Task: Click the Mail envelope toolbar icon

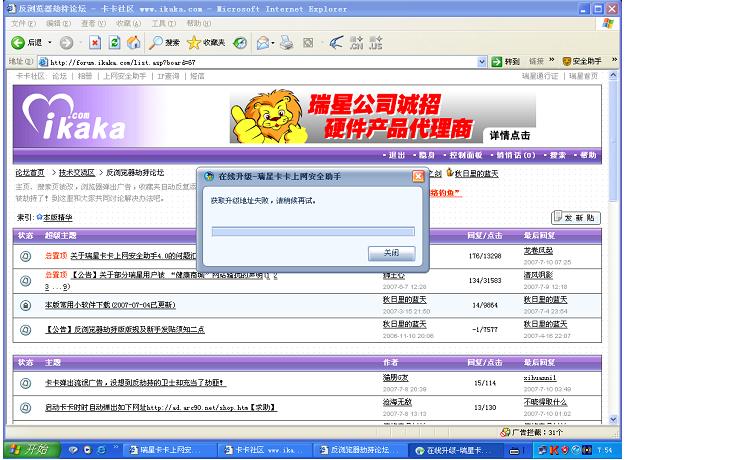Action: [262, 43]
